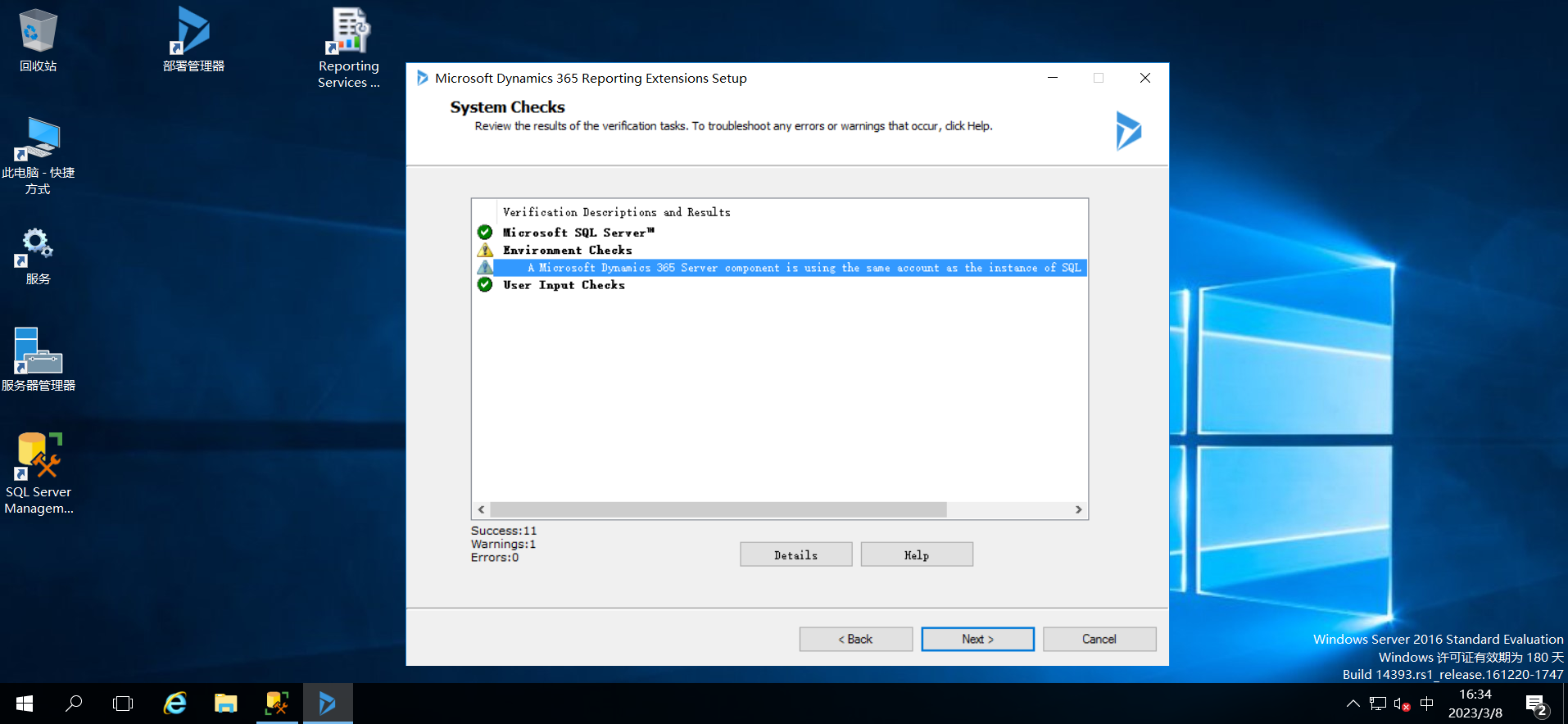
Task: Click the Dynamics icon in the title bar
Action: pos(422,78)
